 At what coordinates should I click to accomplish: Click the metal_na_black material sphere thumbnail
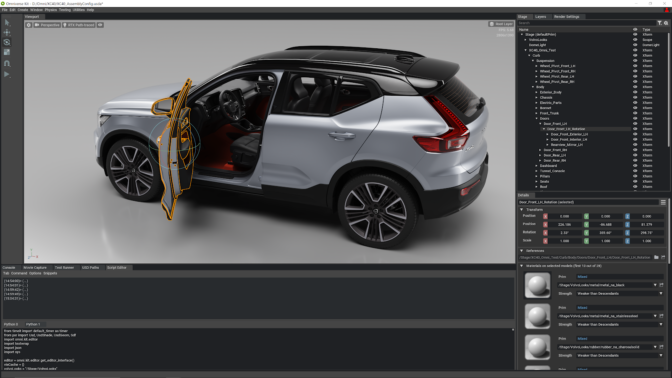537,285
